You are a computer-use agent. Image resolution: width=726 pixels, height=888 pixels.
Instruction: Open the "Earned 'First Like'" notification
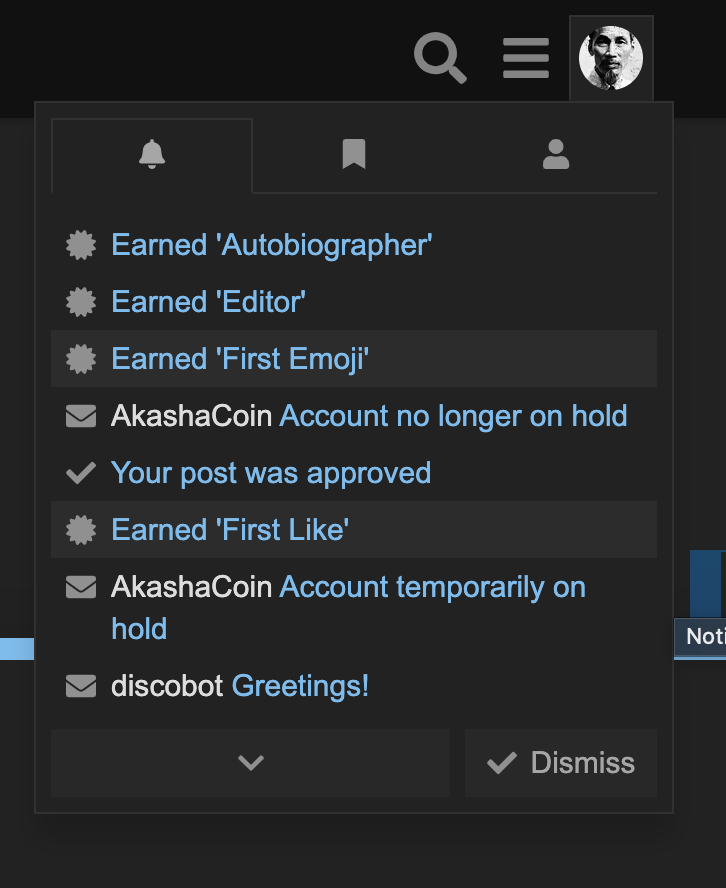pyautogui.click(x=230, y=530)
